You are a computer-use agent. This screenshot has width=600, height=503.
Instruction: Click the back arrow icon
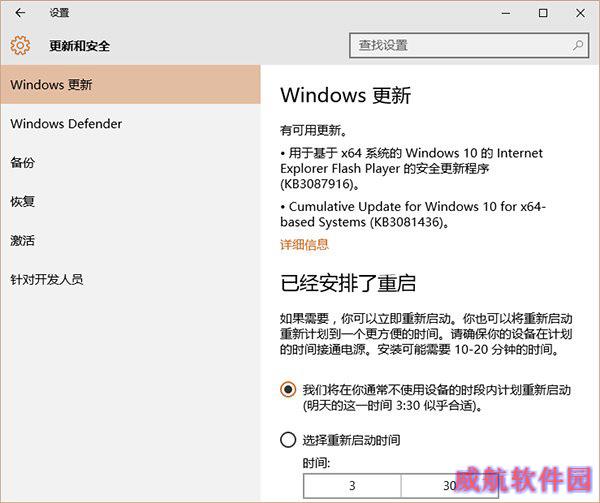pos(20,13)
